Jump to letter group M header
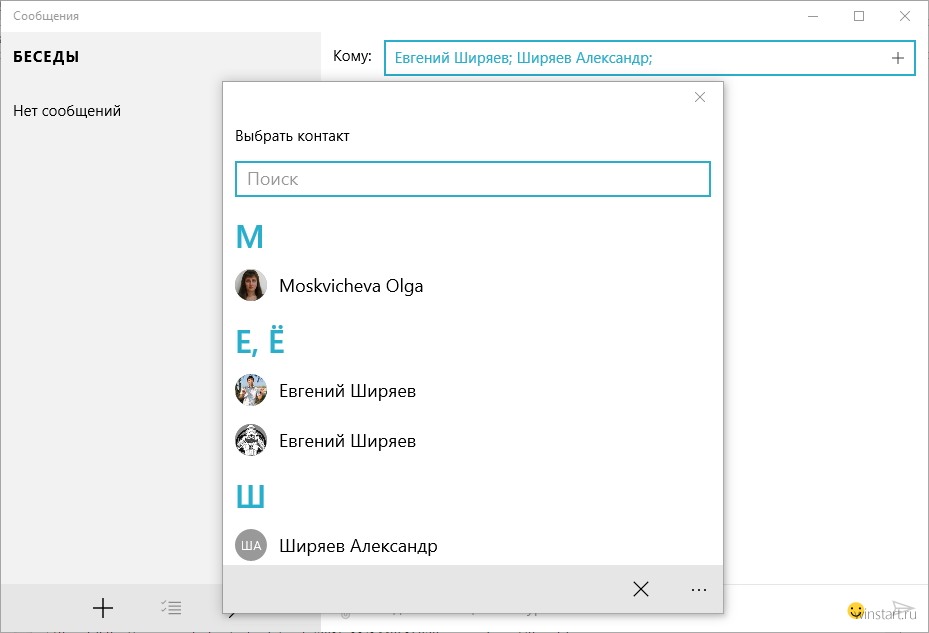The height and width of the screenshot is (633, 929). pos(249,237)
